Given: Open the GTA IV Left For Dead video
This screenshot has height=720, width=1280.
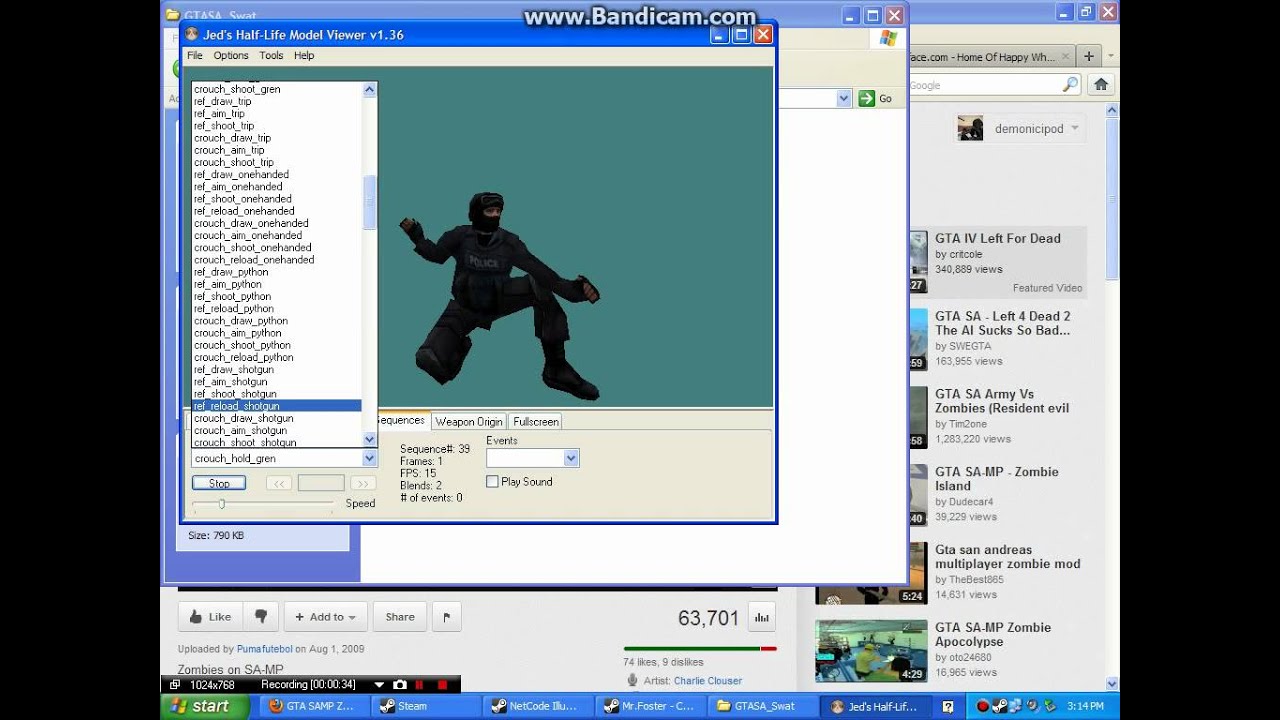Looking at the screenshot, I should (998, 238).
